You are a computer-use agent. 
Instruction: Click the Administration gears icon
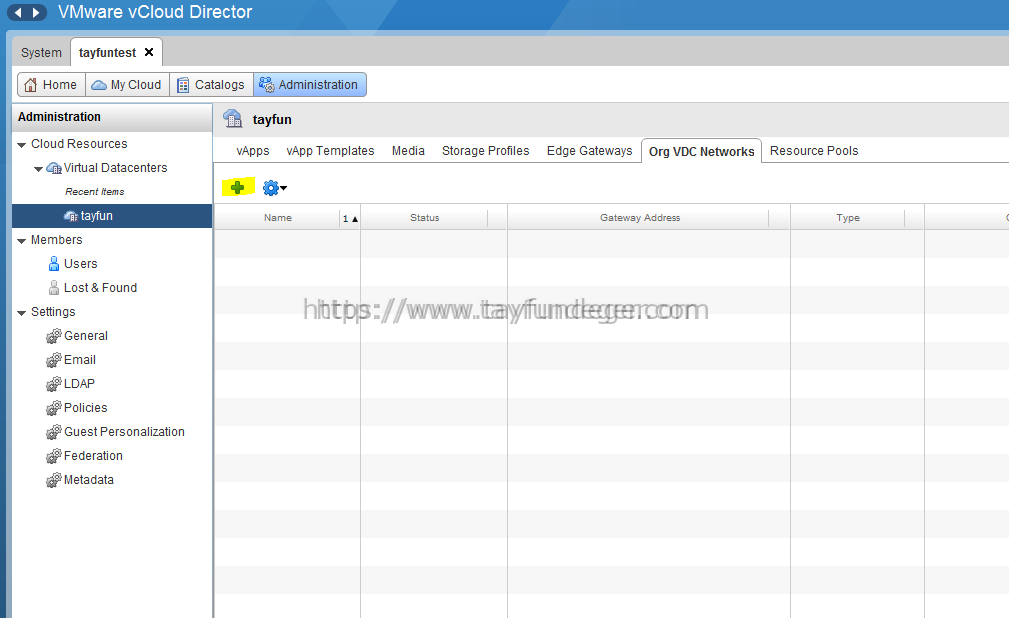click(x=266, y=85)
